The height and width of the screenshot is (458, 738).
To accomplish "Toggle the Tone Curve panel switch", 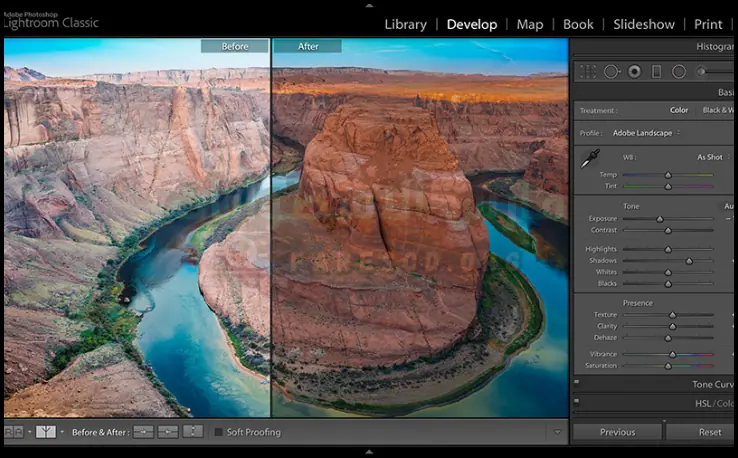I will (577, 384).
